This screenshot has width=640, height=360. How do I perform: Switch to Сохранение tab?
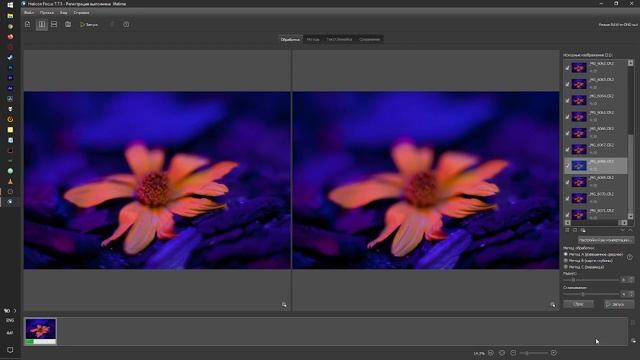(x=369, y=40)
